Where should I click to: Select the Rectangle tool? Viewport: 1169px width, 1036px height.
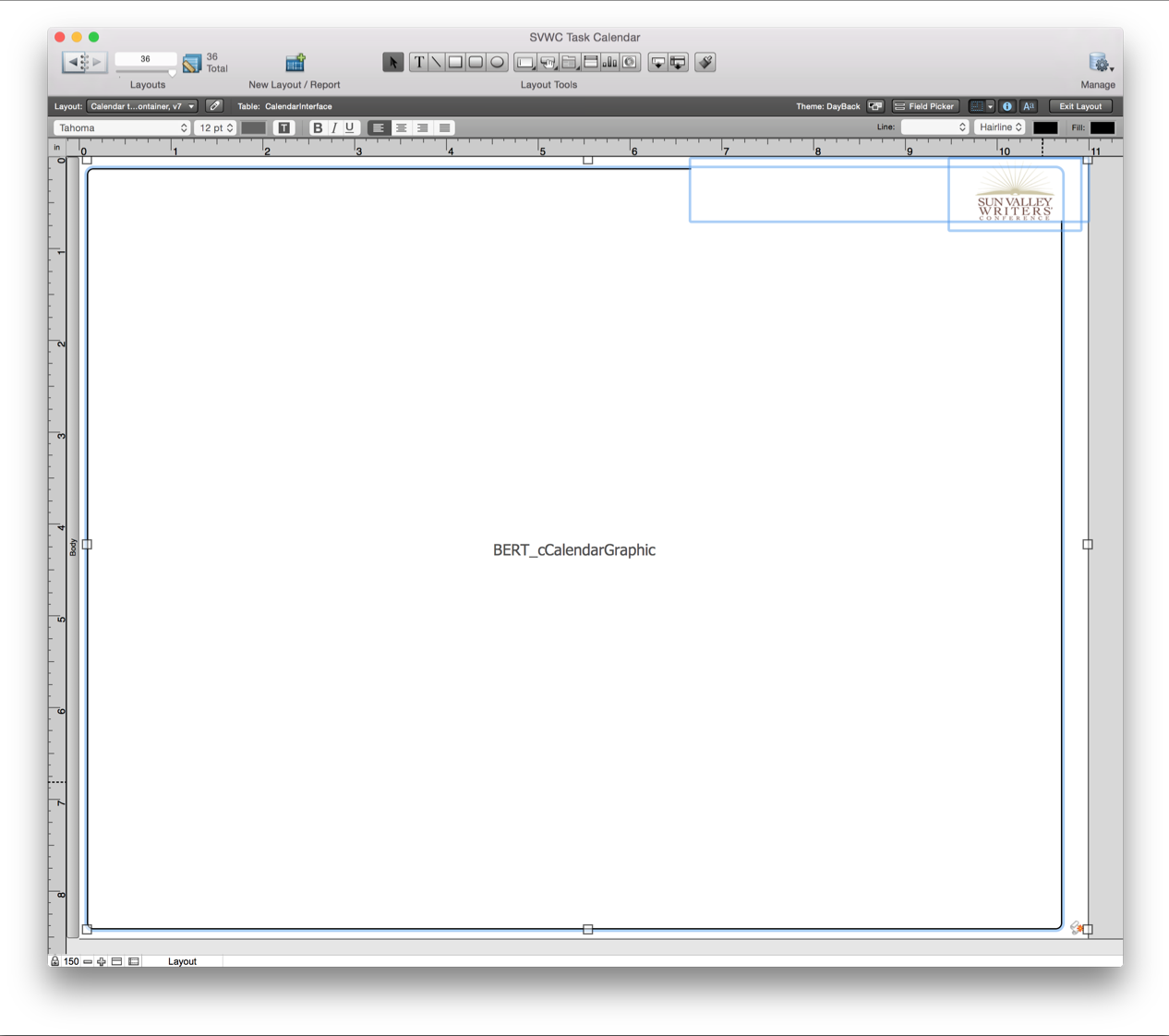click(456, 63)
